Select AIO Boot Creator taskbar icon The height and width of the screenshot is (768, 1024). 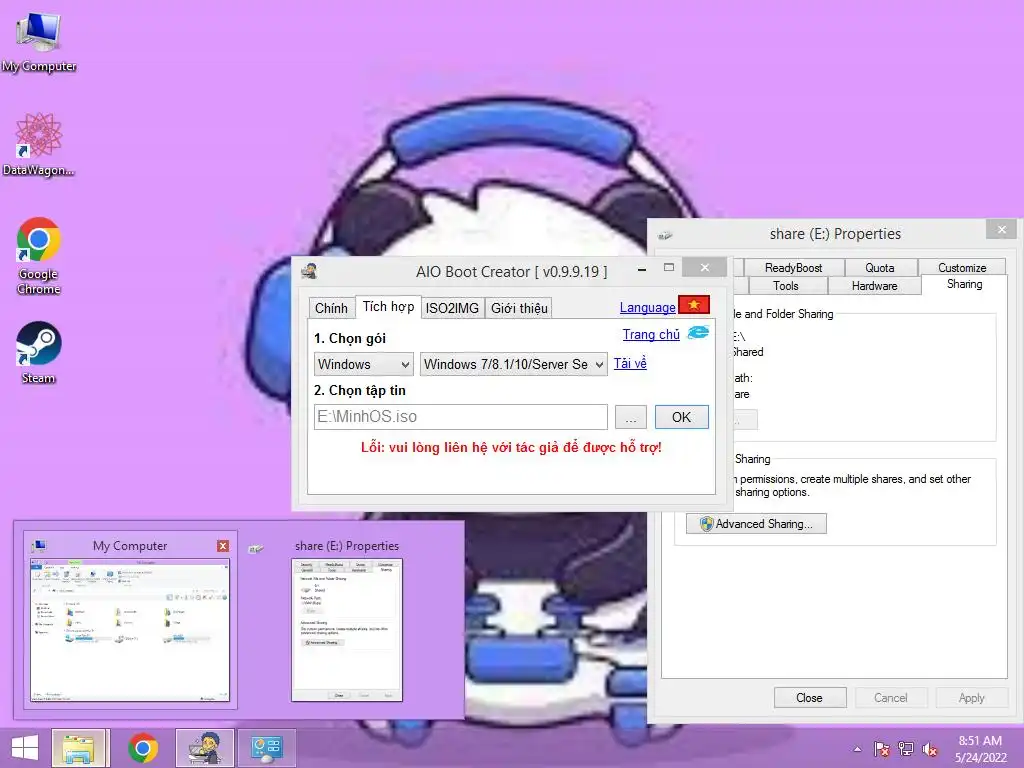pyautogui.click(x=204, y=747)
